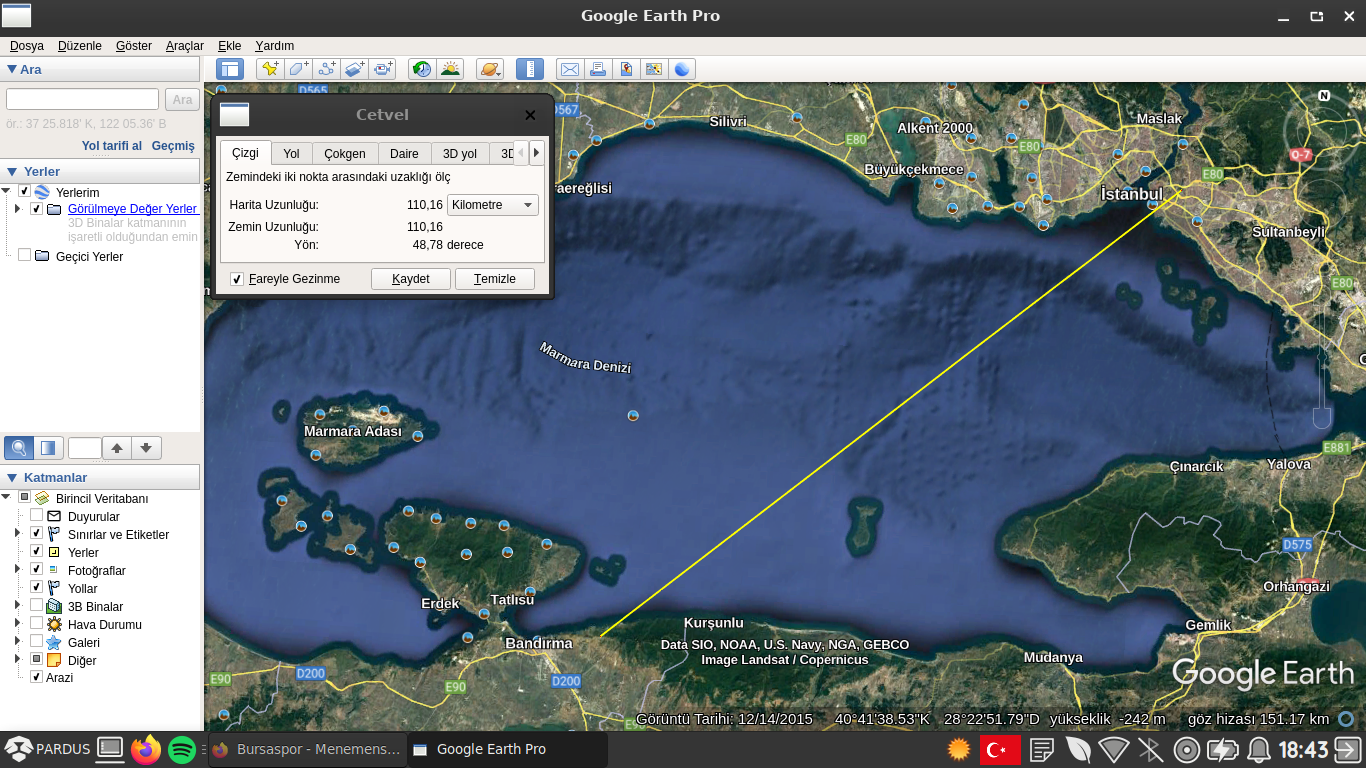Record a tour with the camera icon
The image size is (1366, 768).
[382, 69]
